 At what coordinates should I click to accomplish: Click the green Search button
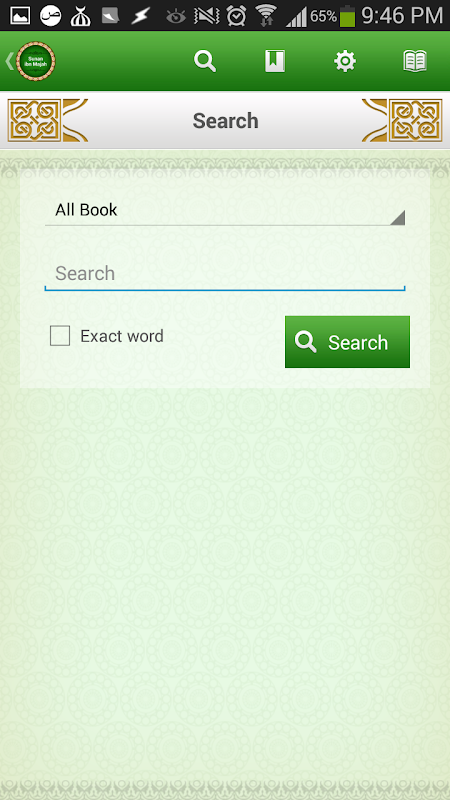tap(347, 342)
